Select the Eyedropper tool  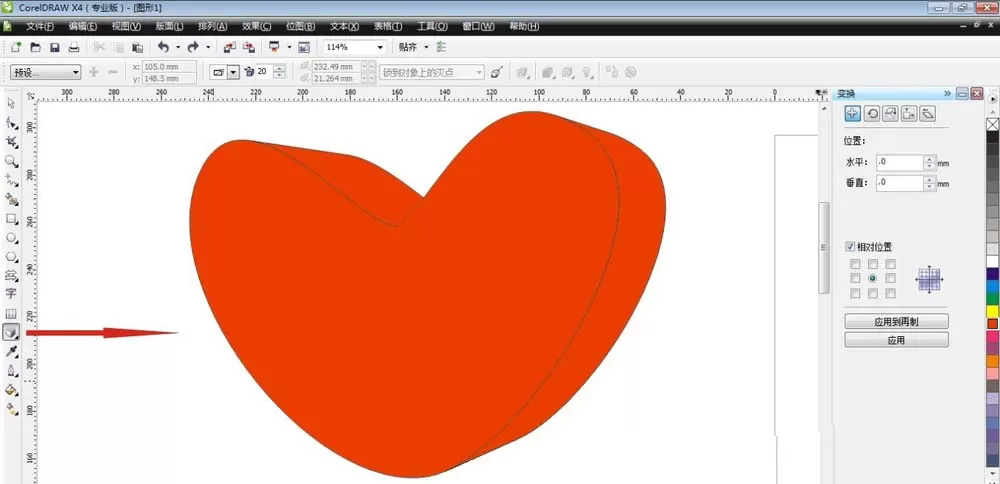click(11, 352)
